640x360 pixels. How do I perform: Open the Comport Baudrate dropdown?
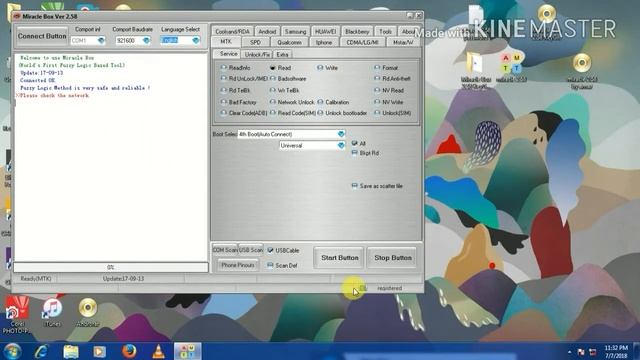[x=146, y=40]
